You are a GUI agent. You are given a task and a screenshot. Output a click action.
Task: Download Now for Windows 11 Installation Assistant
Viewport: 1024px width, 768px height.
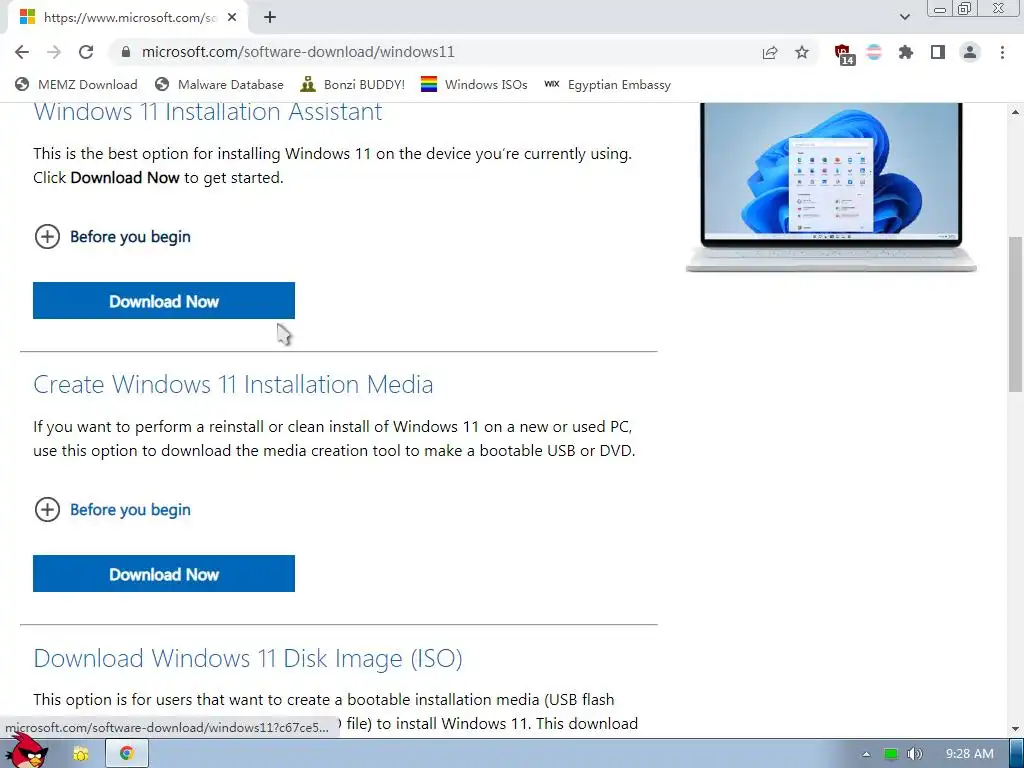pos(164,301)
